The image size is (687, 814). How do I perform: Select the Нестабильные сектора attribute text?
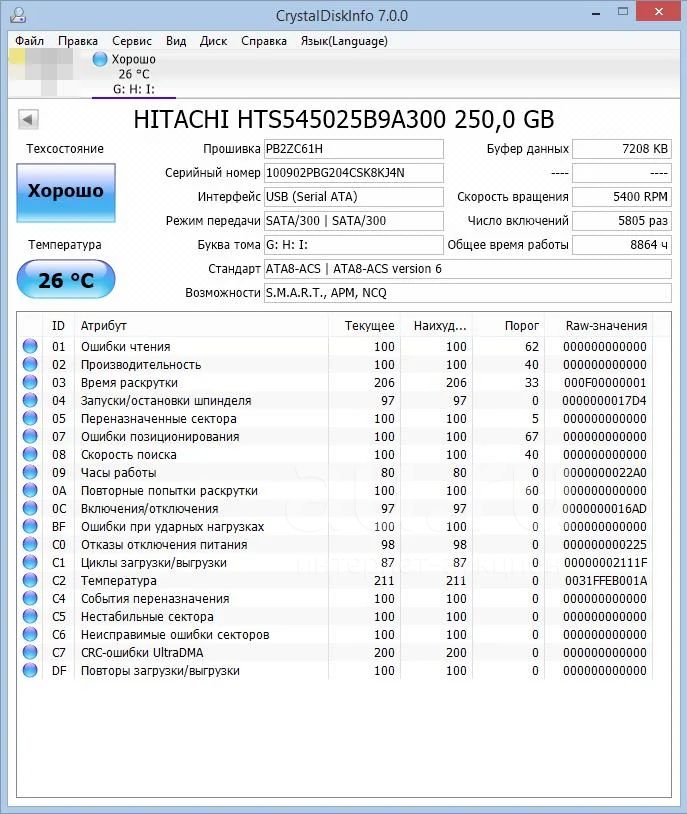tap(147, 617)
